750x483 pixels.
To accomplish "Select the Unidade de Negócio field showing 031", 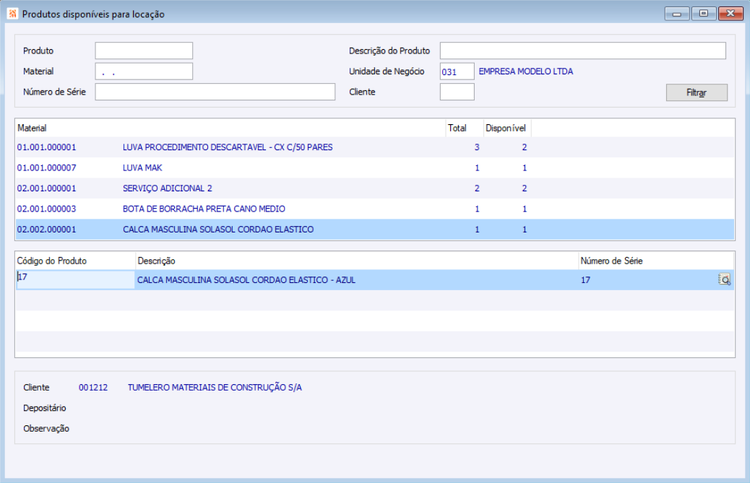I will click(457, 71).
